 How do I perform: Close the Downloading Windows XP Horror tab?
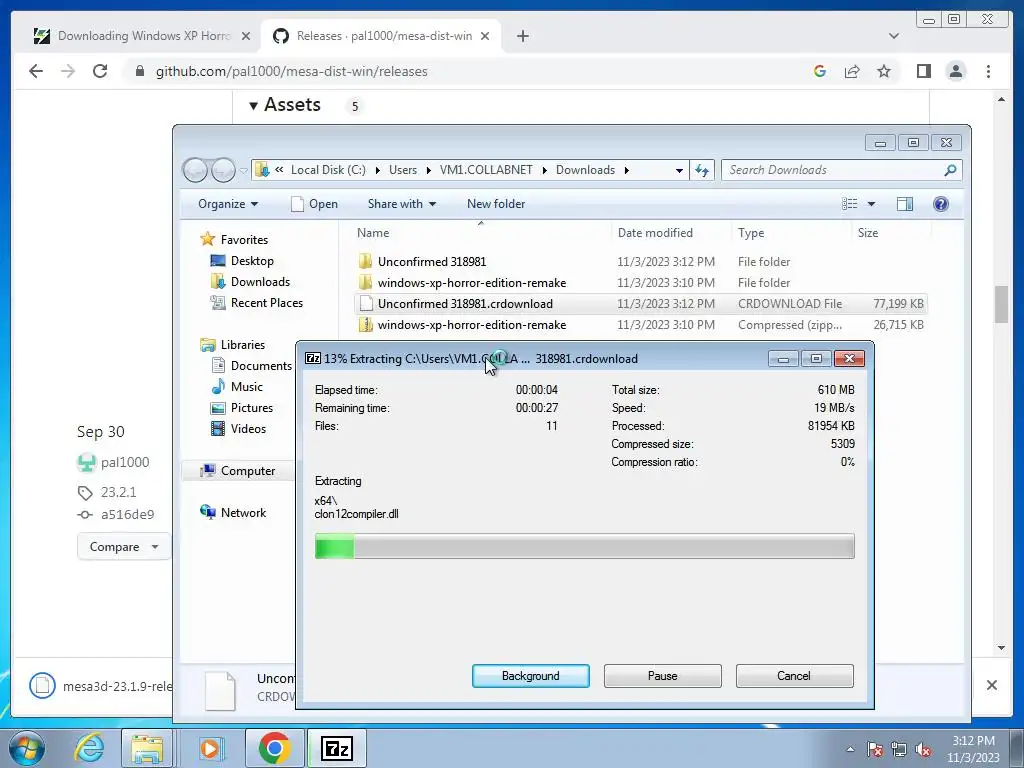pyautogui.click(x=246, y=36)
